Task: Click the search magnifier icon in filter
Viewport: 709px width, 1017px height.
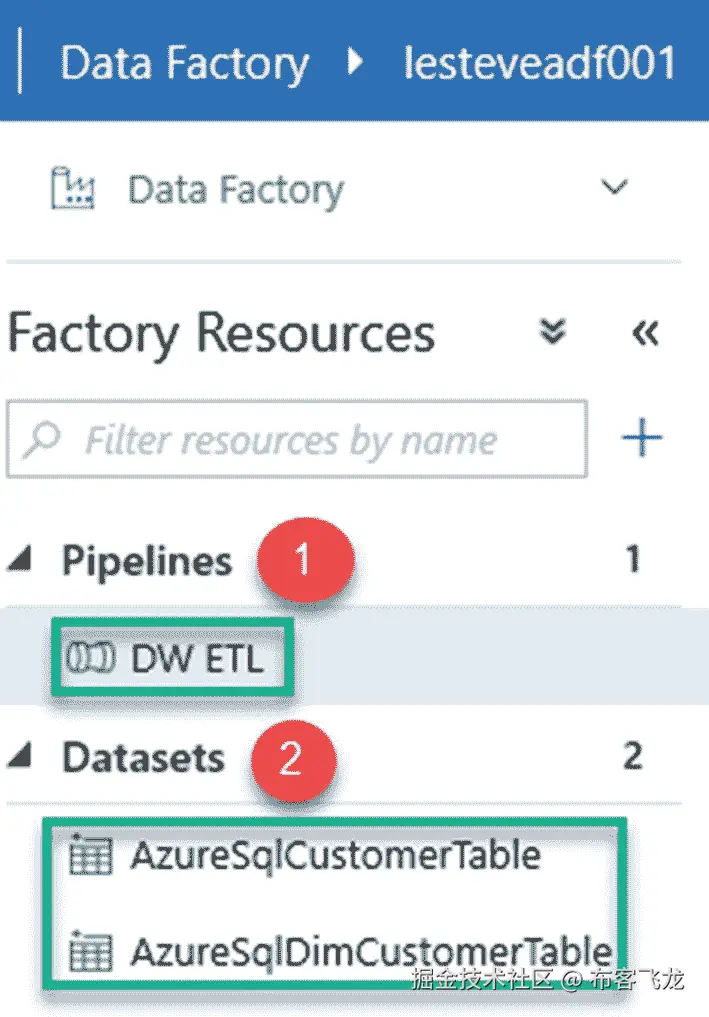Action: [x=42, y=440]
